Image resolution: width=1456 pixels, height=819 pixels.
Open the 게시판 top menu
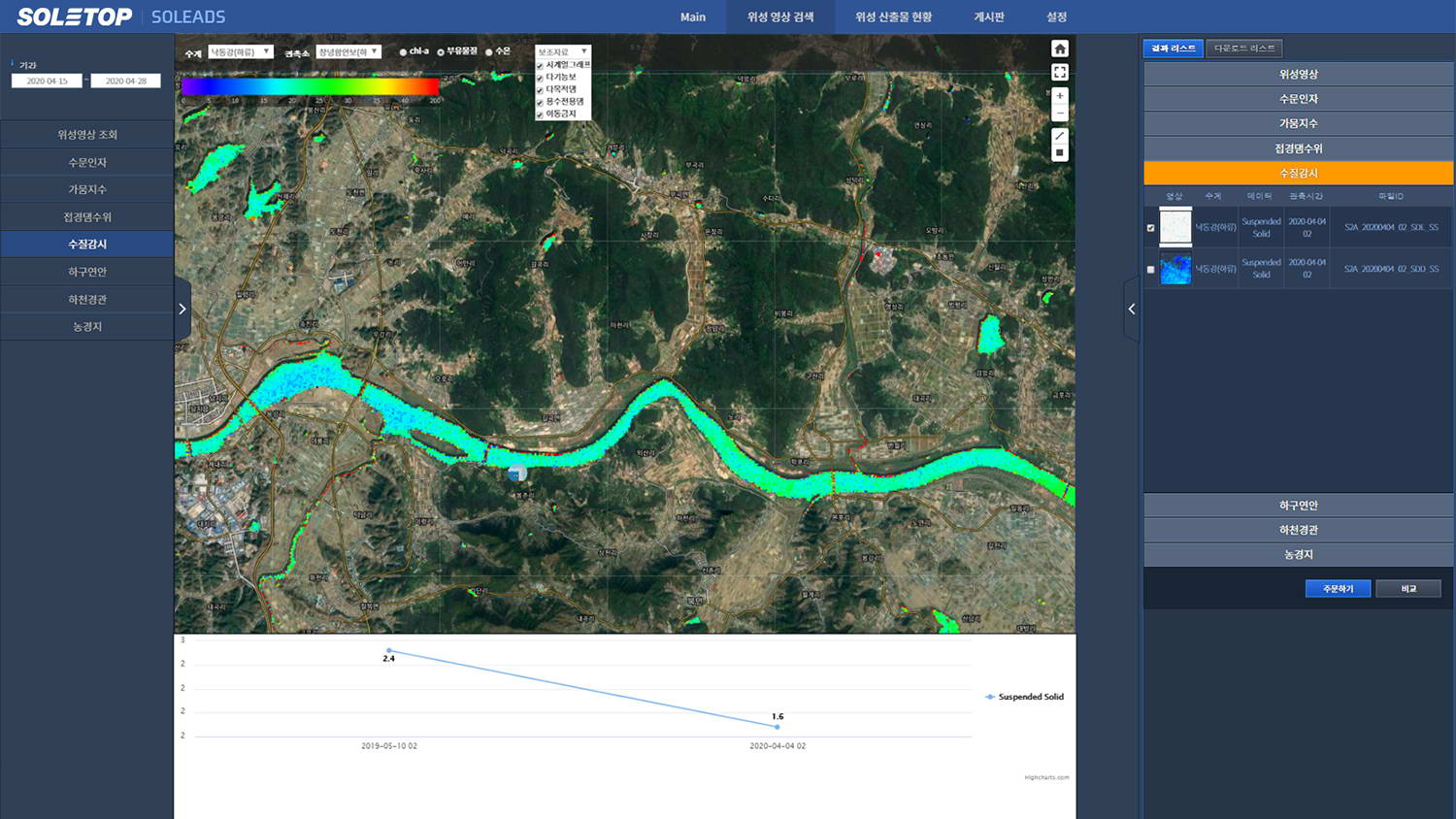pos(989,16)
